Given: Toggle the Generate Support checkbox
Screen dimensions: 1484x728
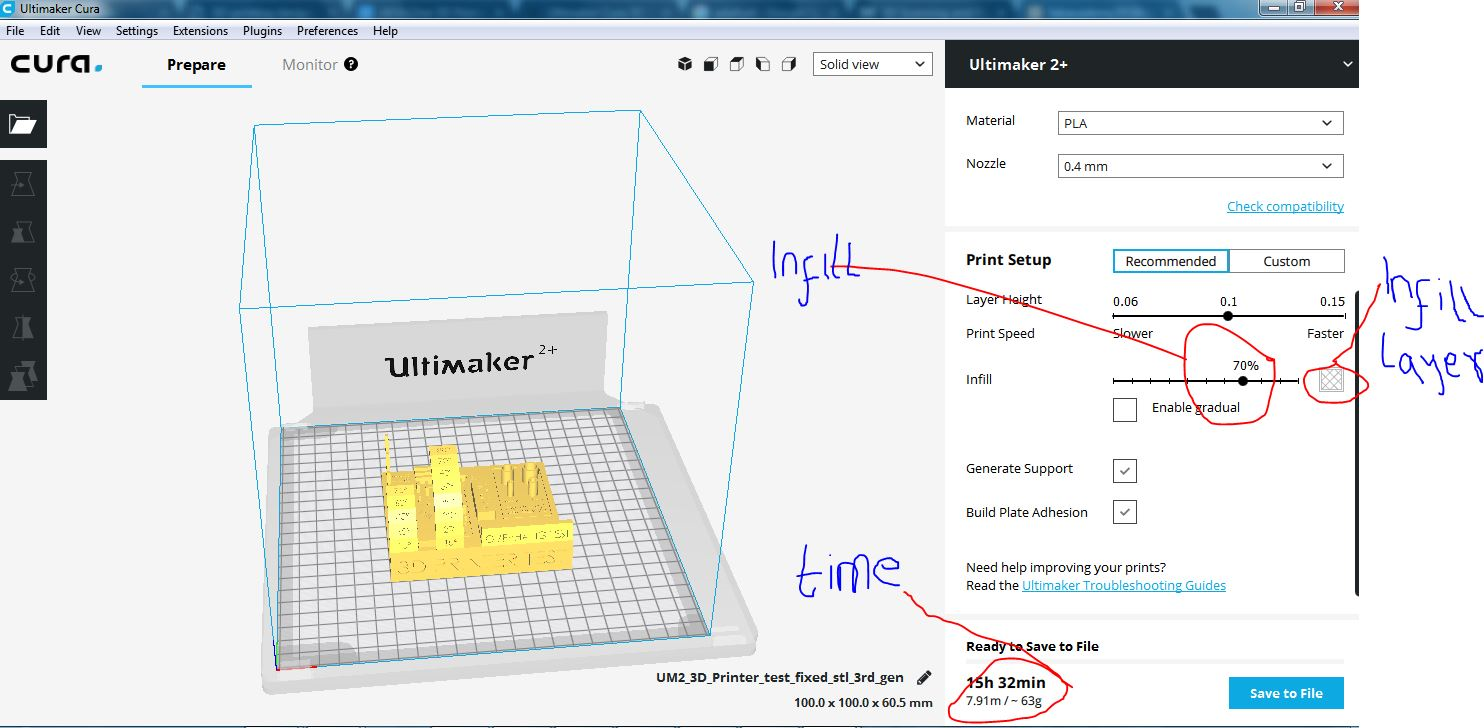Looking at the screenshot, I should tap(1125, 470).
